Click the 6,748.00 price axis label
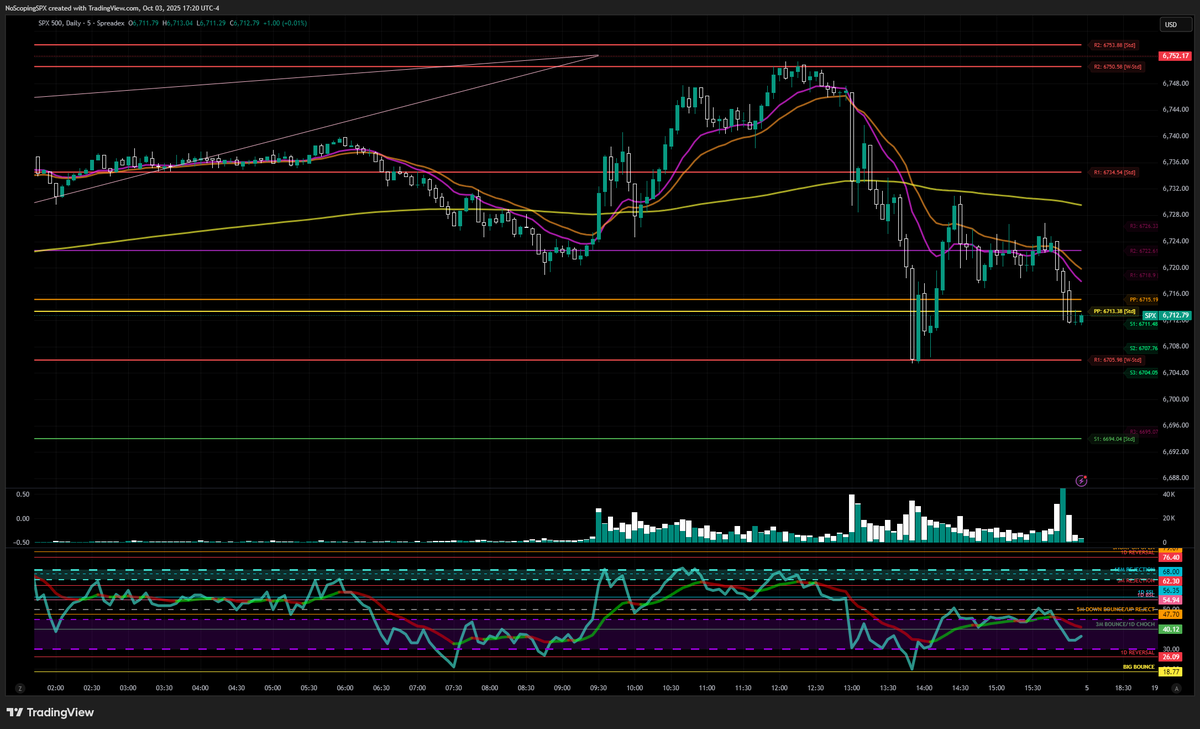Screen dimensions: 1200x729 click(1174, 83)
